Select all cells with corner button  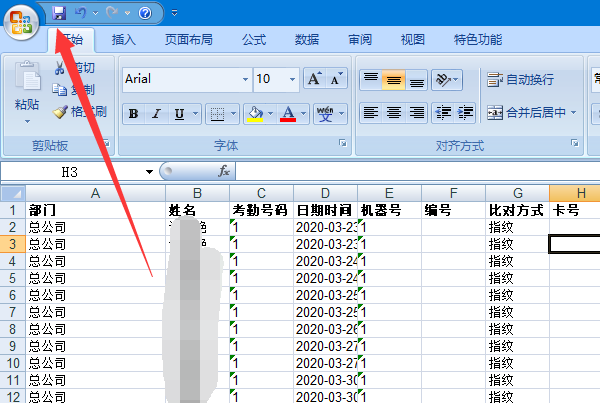[x=13, y=193]
